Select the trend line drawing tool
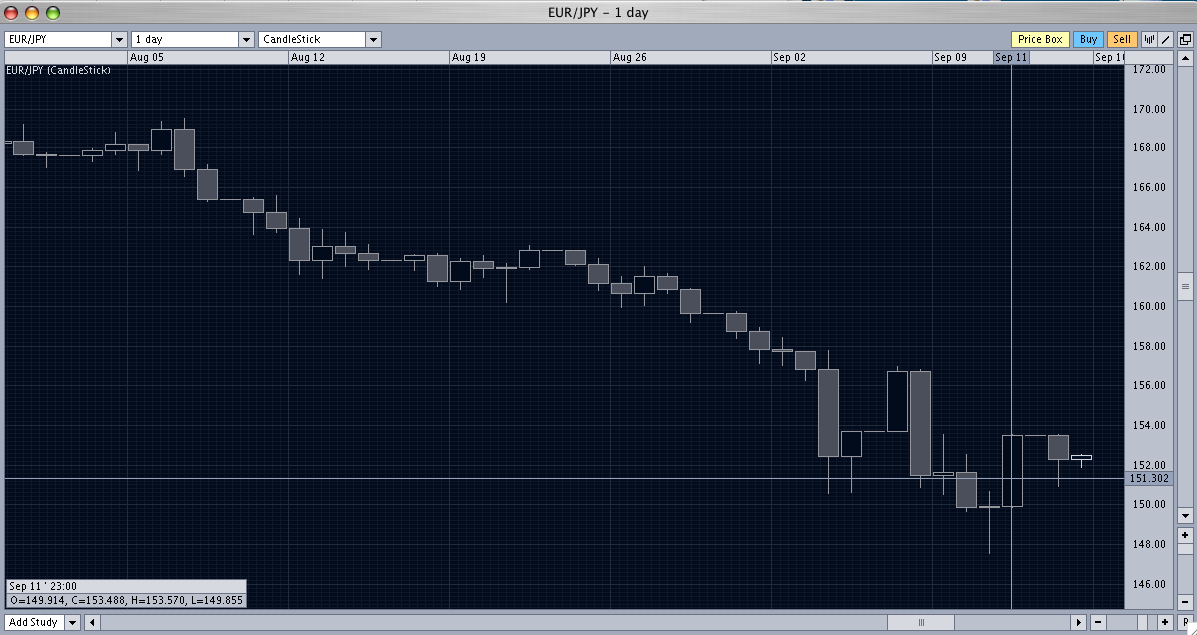This screenshot has height=635, width=1197. coord(1166,39)
